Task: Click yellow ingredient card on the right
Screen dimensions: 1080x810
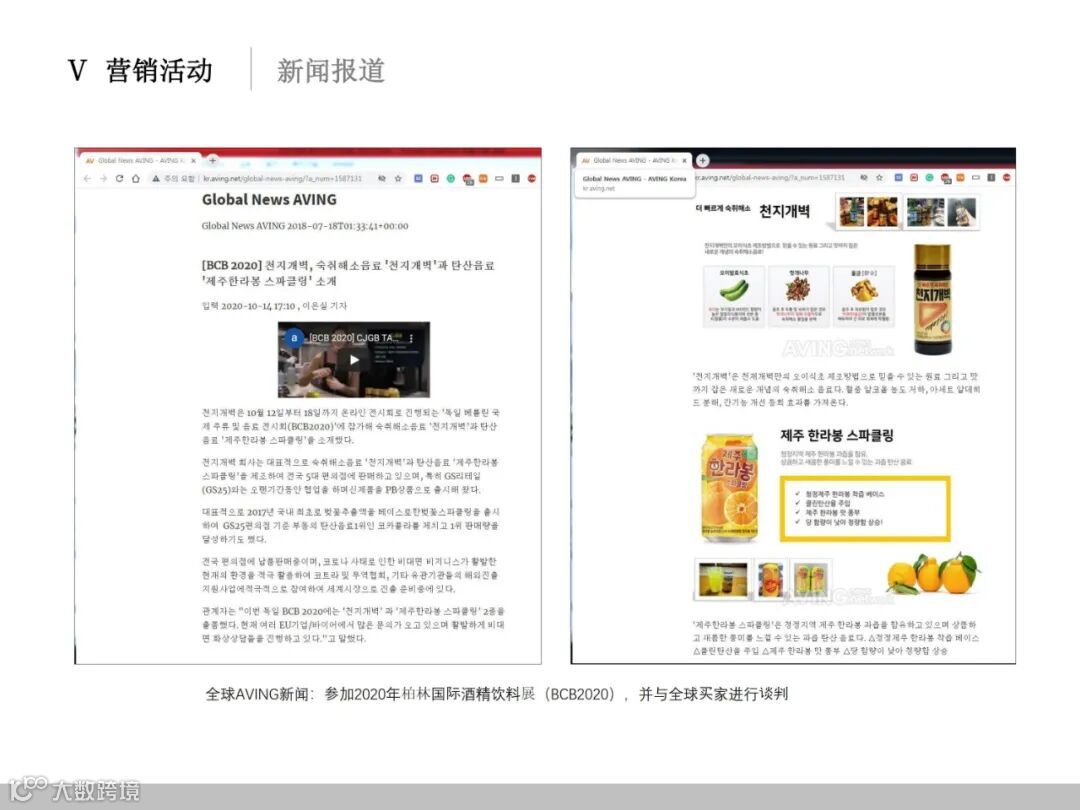Action: (x=864, y=296)
